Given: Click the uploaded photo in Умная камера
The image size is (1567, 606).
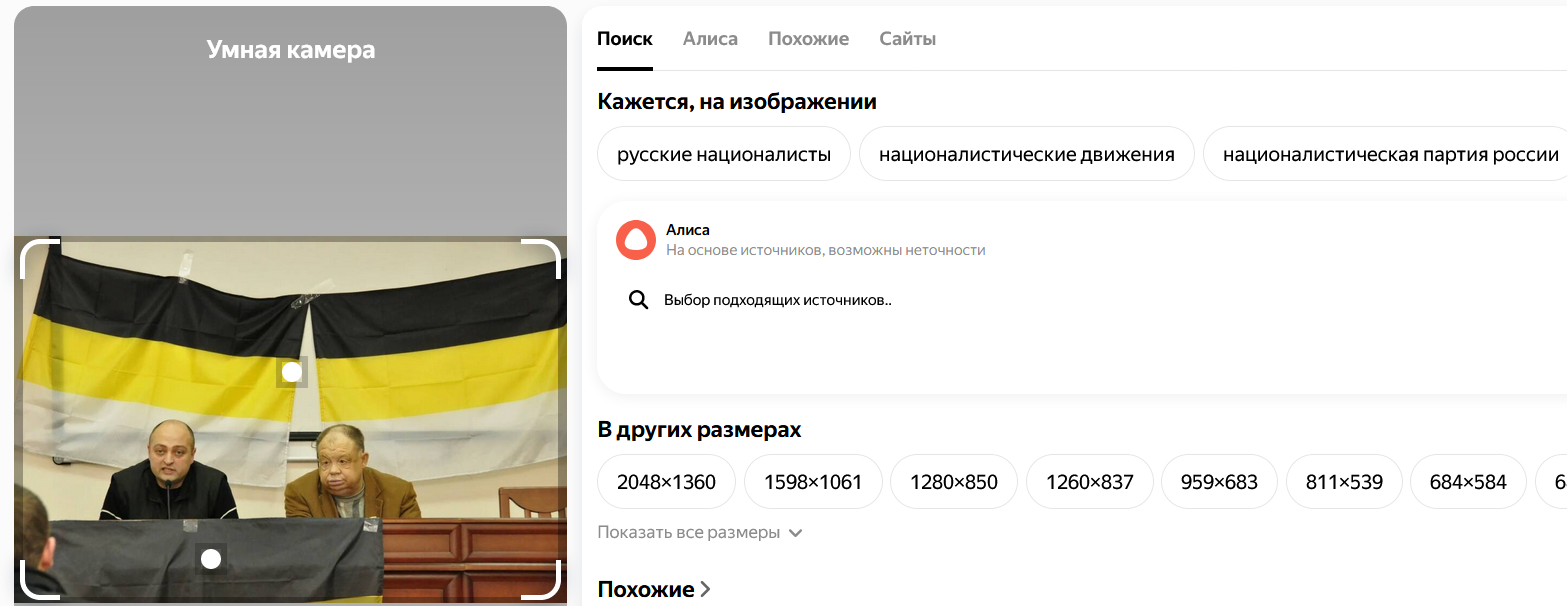Looking at the screenshot, I should 290,420.
